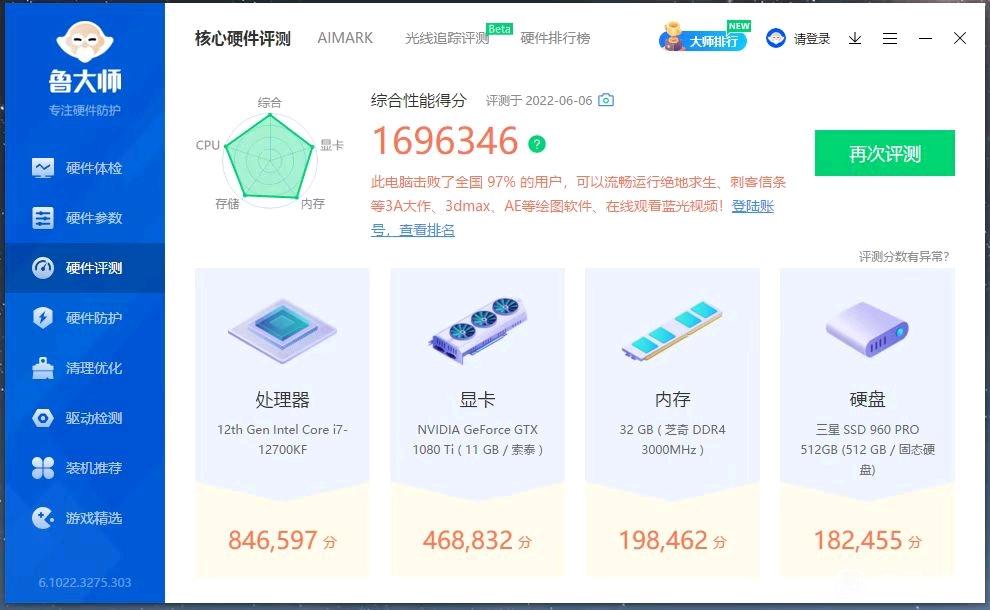Image resolution: width=990 pixels, height=610 pixels.
Task: Open 硬件体检 in the sidebar
Action: 85,168
